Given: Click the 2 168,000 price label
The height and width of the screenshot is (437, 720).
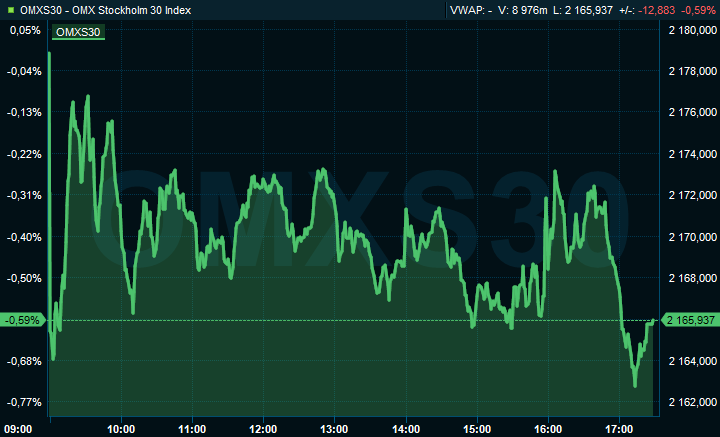Looking at the screenshot, I should coord(693,278).
